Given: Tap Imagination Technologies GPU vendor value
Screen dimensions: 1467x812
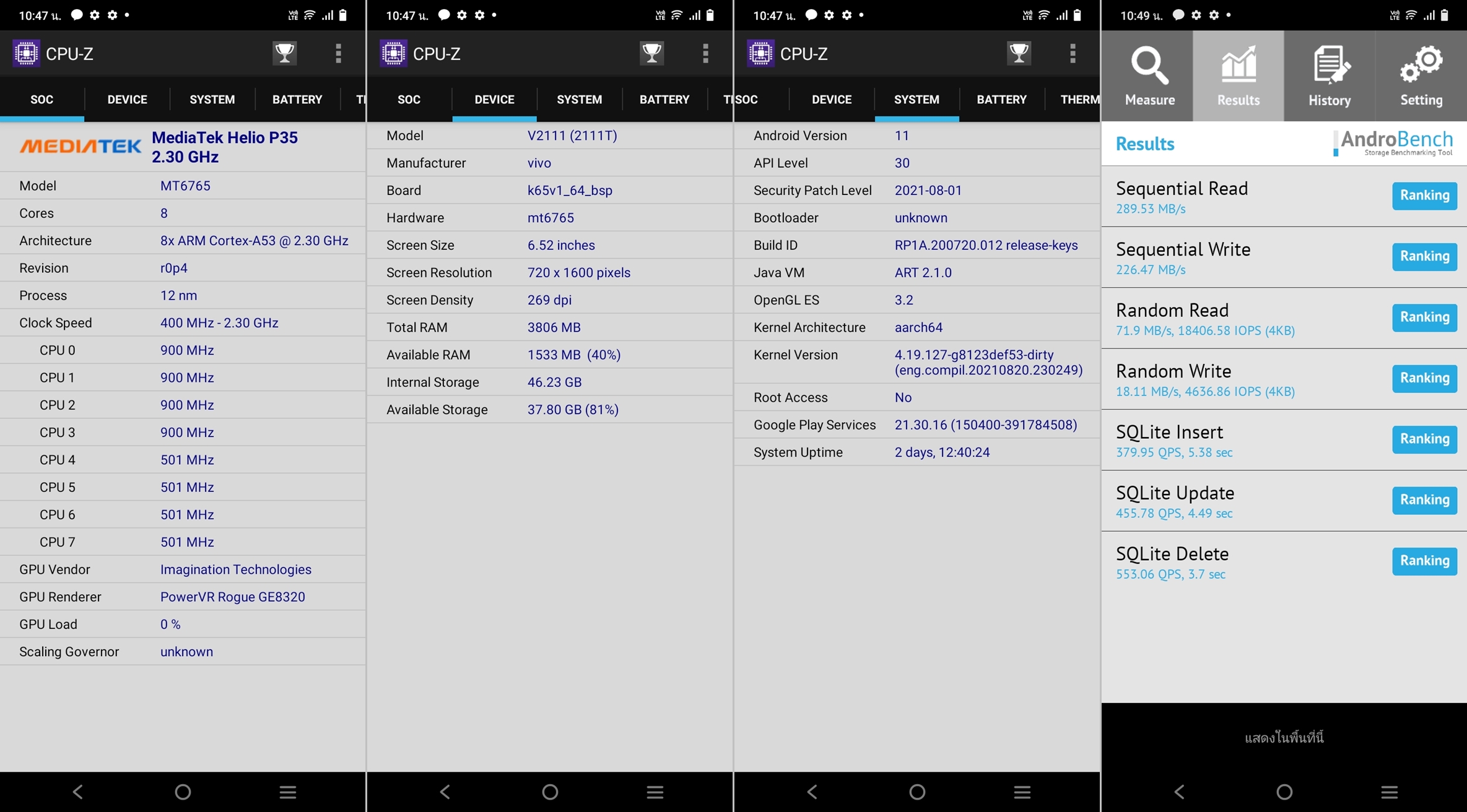Looking at the screenshot, I should (235, 569).
